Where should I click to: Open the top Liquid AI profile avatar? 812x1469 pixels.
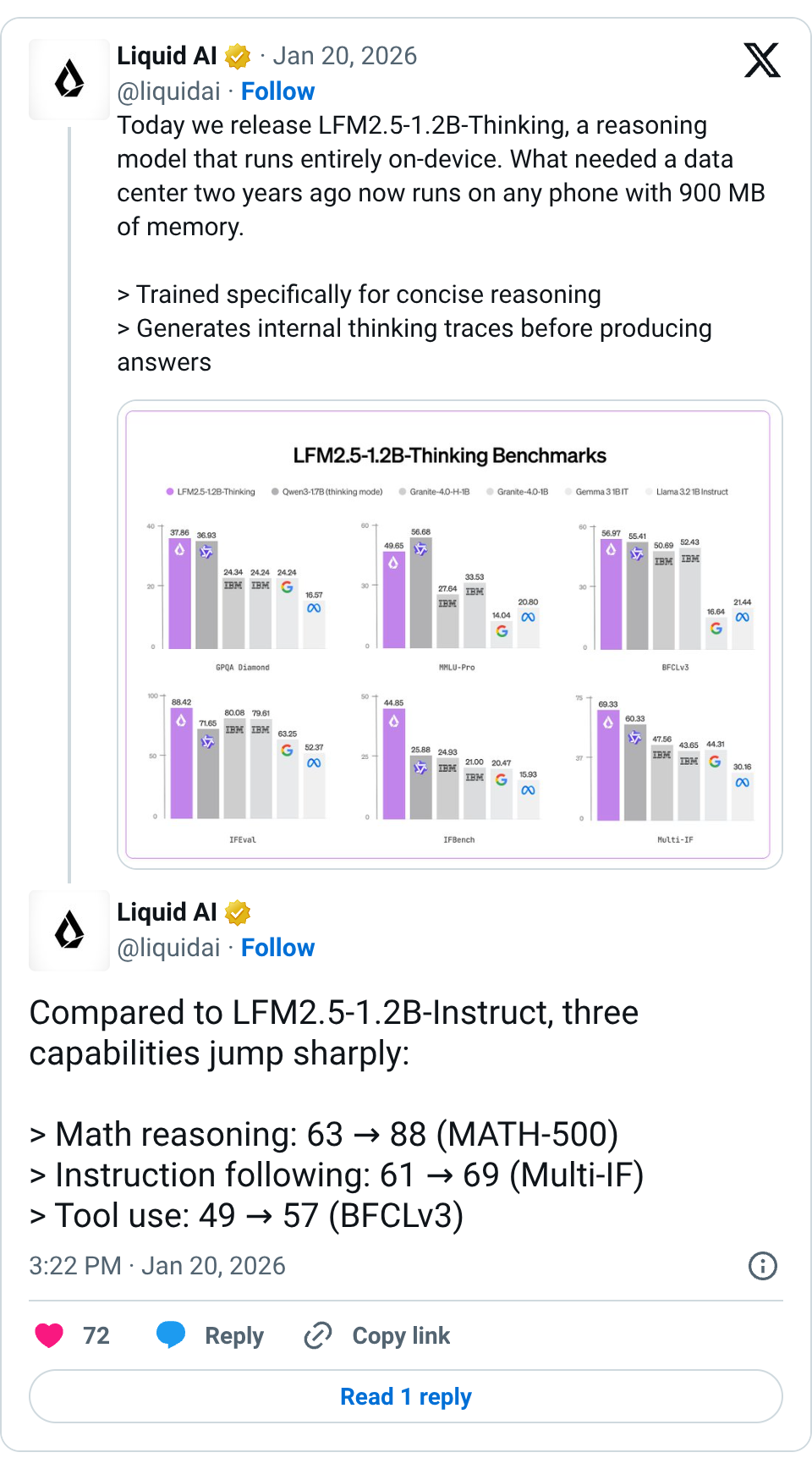click(x=69, y=80)
